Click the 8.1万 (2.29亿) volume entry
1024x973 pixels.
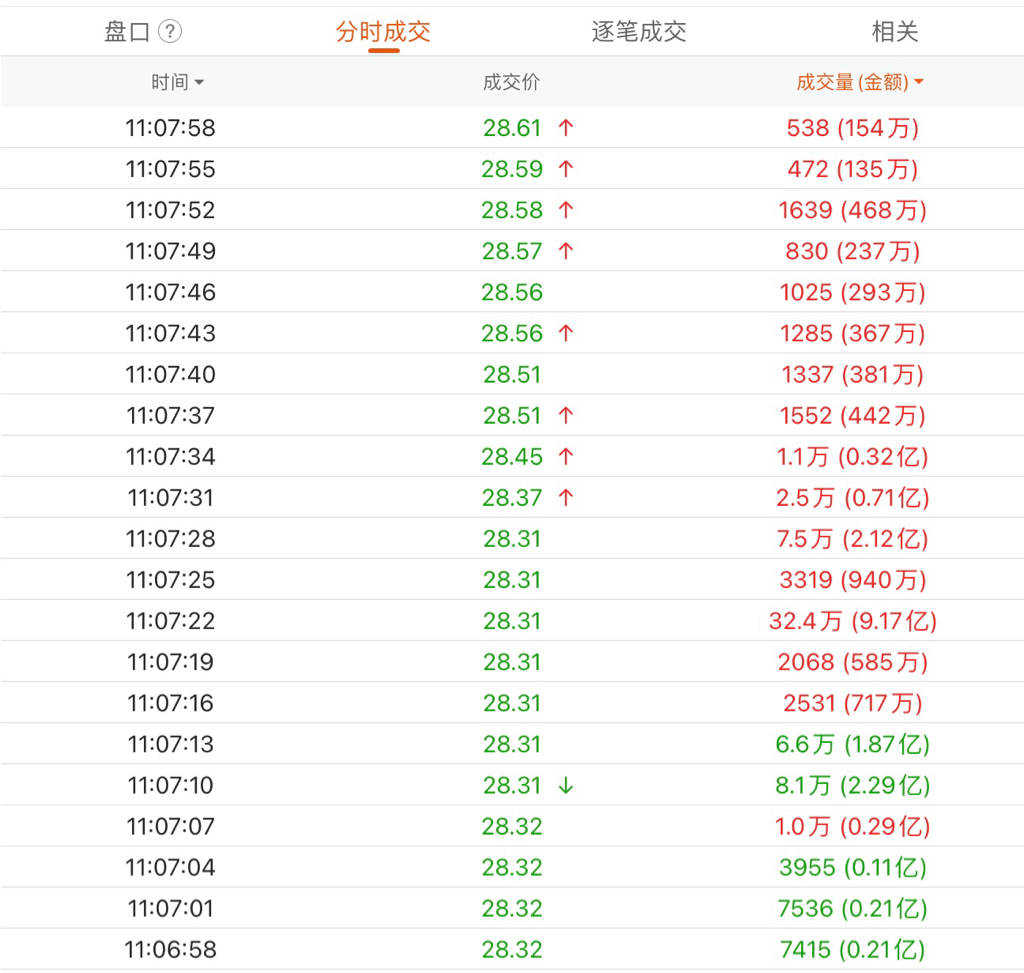(852, 786)
